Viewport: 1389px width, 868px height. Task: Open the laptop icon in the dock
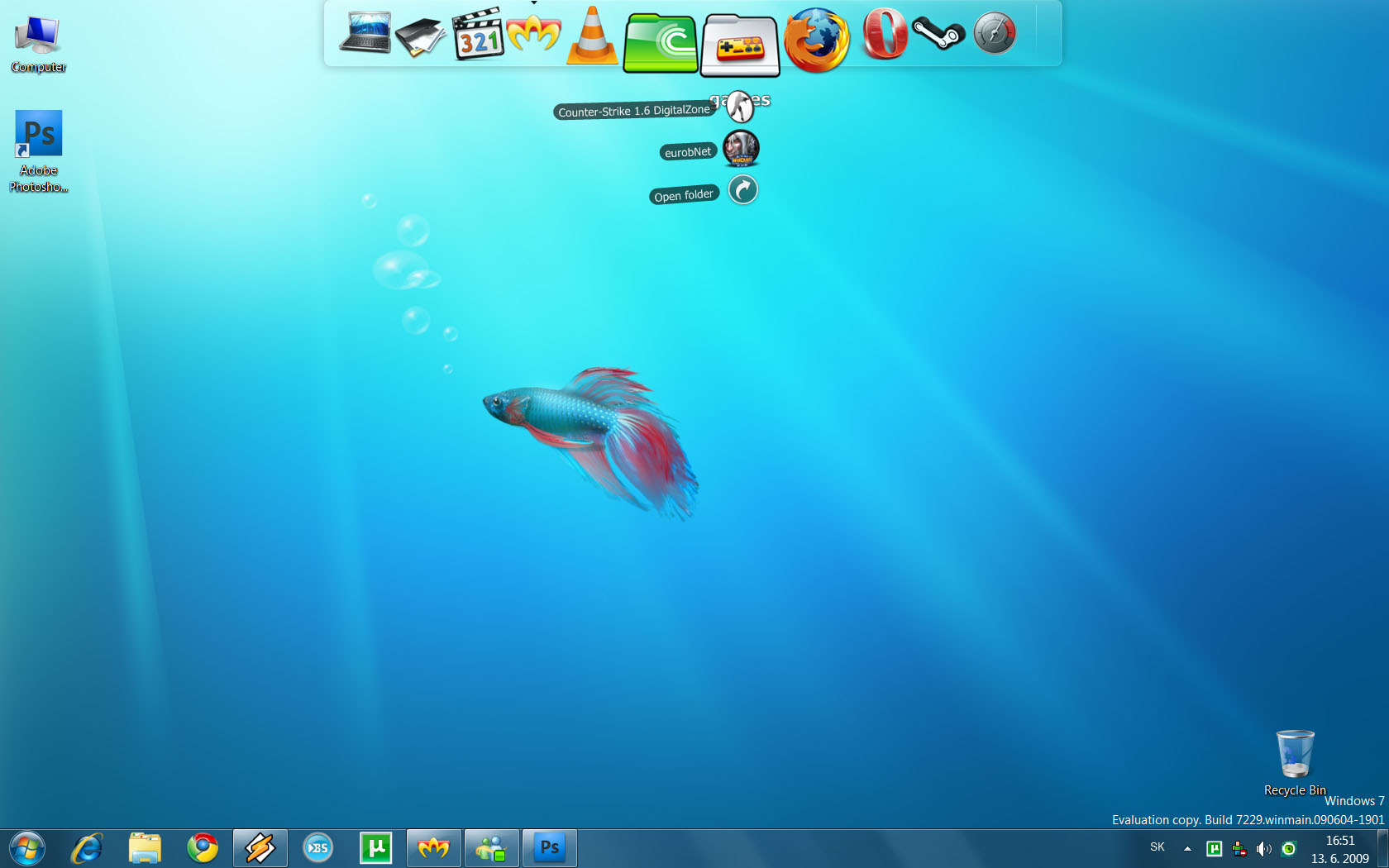pyautogui.click(x=365, y=33)
